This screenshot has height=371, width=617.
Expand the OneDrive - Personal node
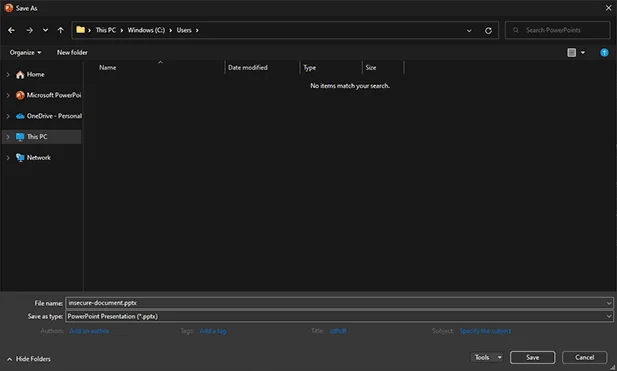(x=7, y=116)
